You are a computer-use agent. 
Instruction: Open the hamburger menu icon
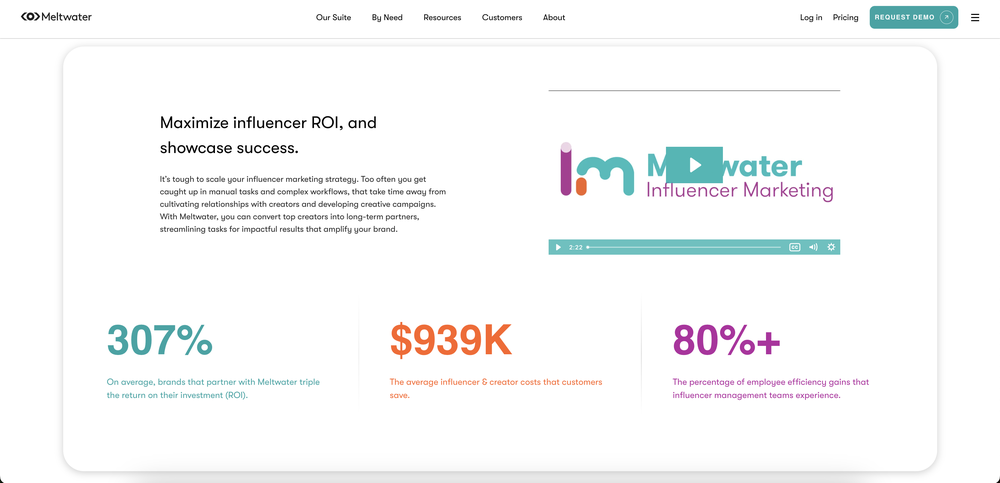(974, 18)
